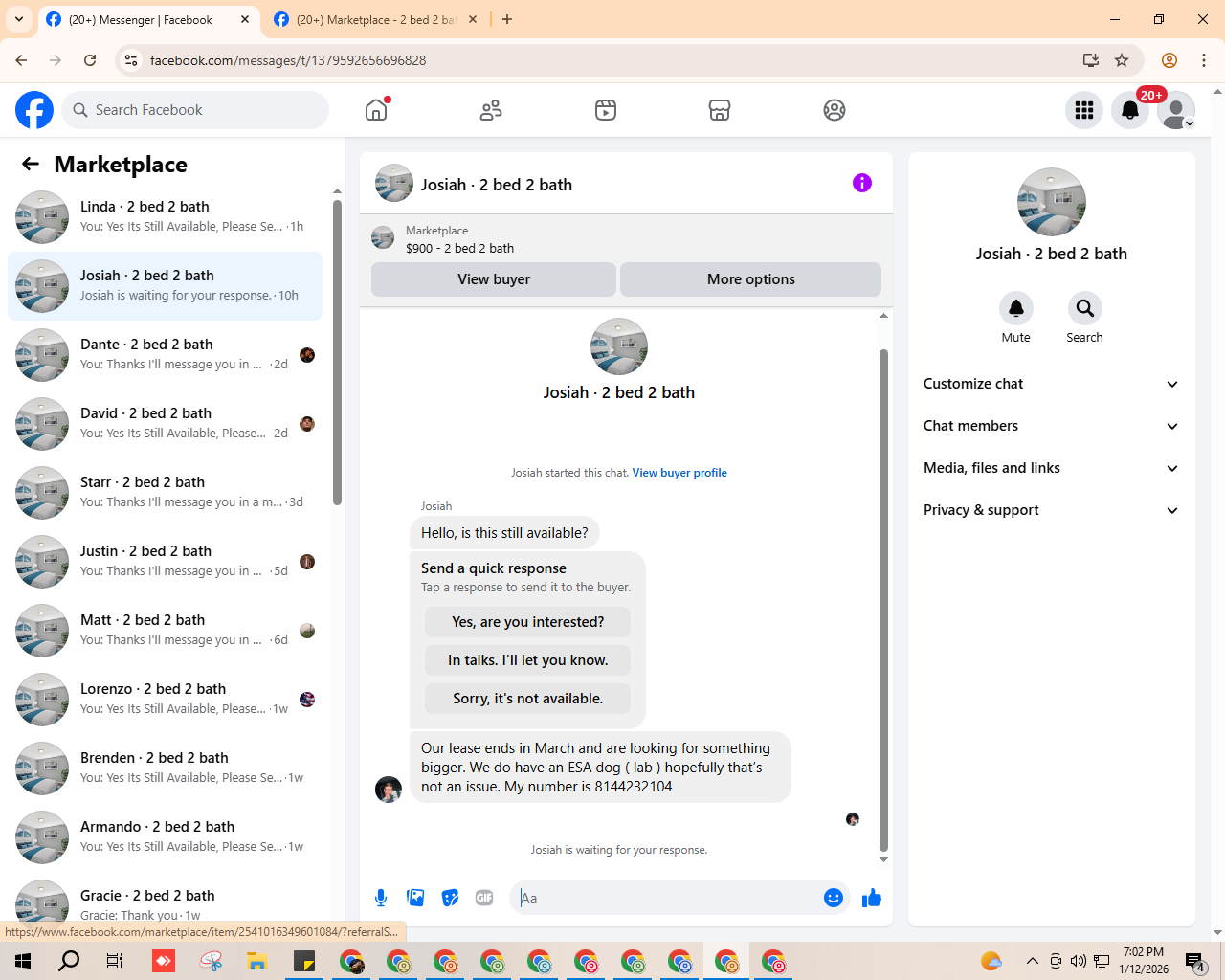The image size is (1225, 980).
Task: Open the nine-dot menu grid icon
Action: pyautogui.click(x=1084, y=110)
